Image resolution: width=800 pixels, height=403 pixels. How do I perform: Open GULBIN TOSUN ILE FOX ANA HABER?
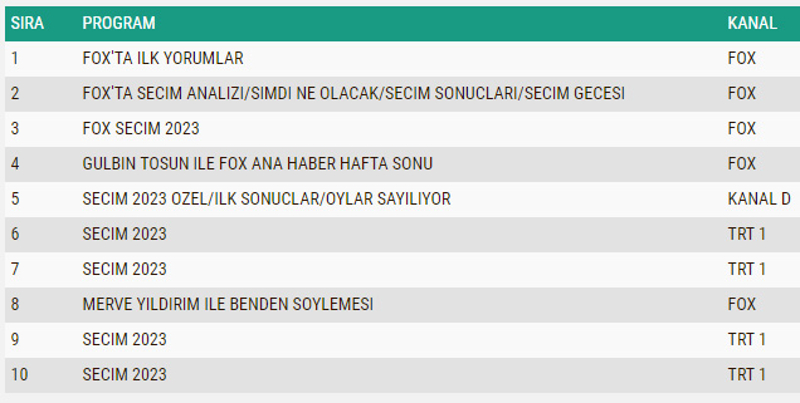(x=258, y=164)
